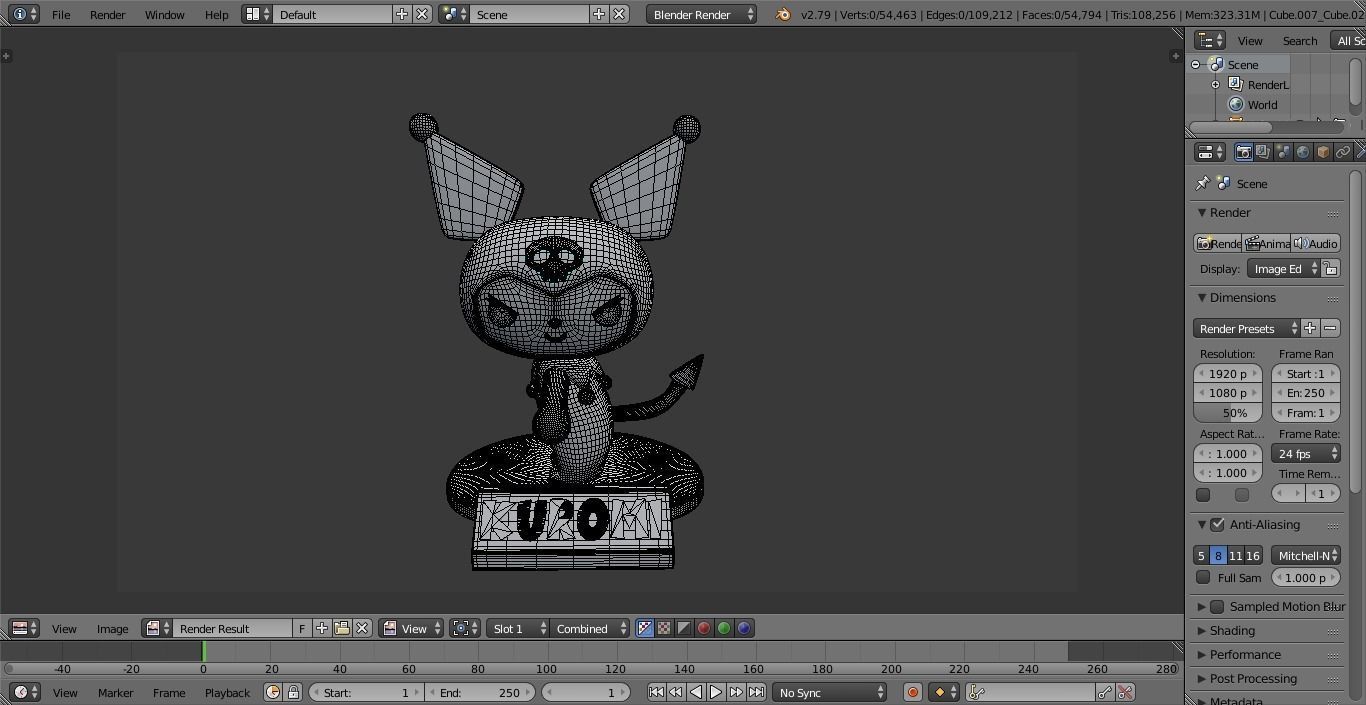Open the Image menu in image editor
The width and height of the screenshot is (1366, 705).
(x=112, y=628)
